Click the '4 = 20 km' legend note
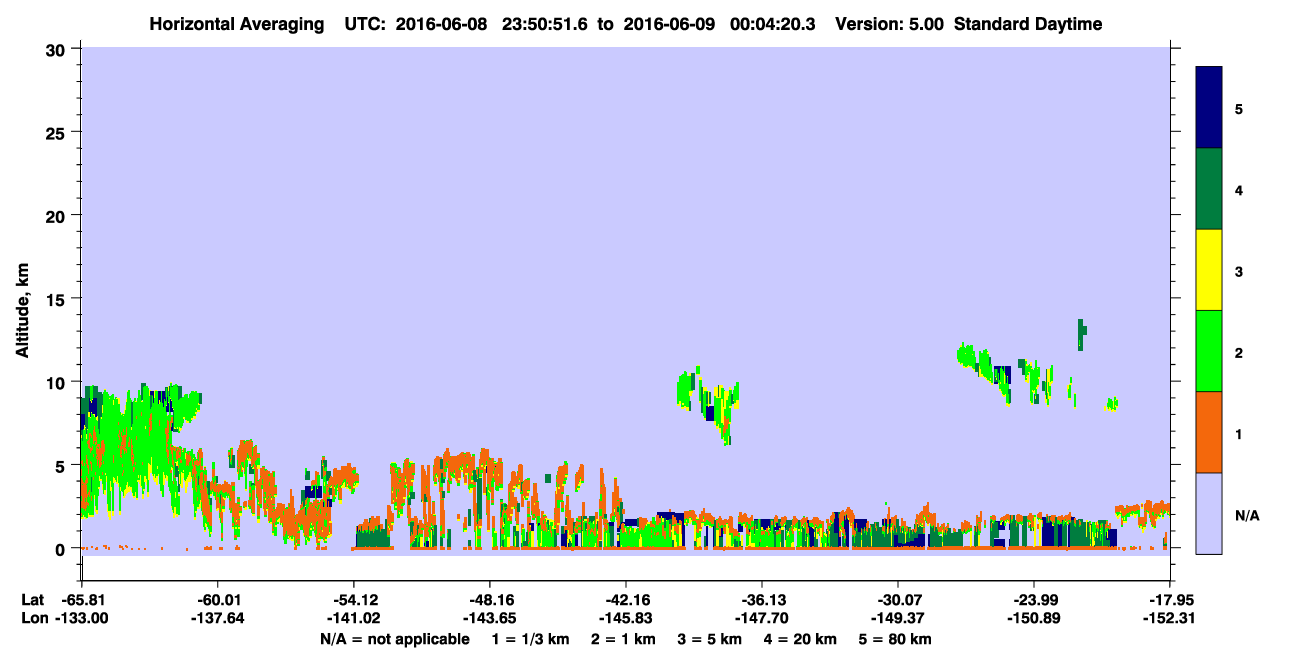Screen dimensions: 1300x667 [x=799, y=639]
